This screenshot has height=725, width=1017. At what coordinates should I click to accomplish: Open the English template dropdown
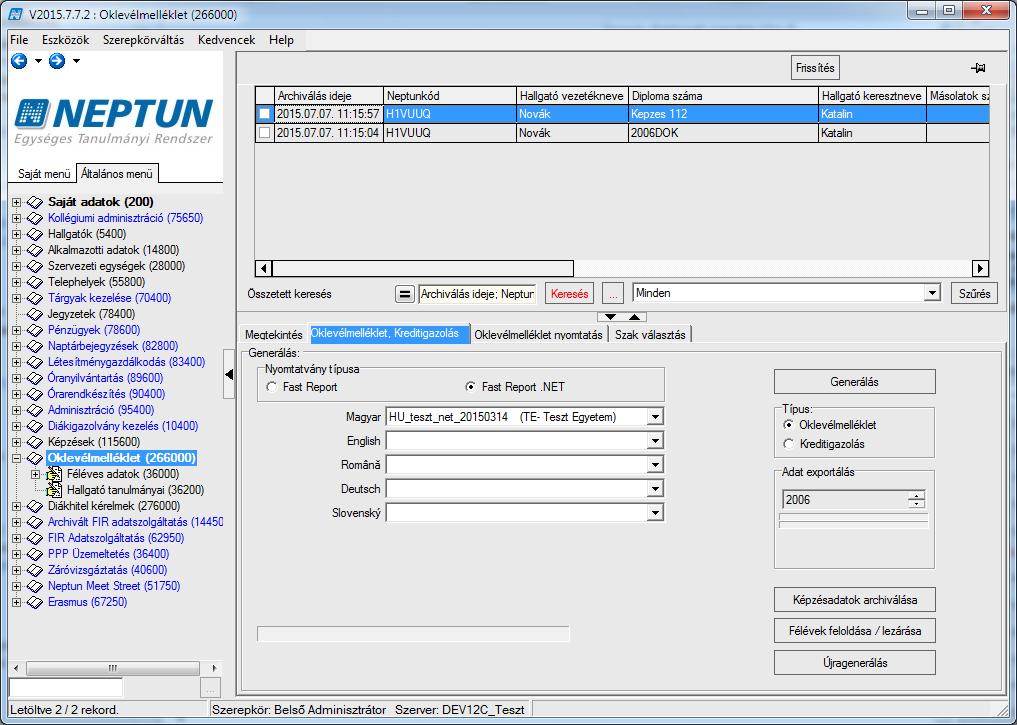tap(655, 441)
